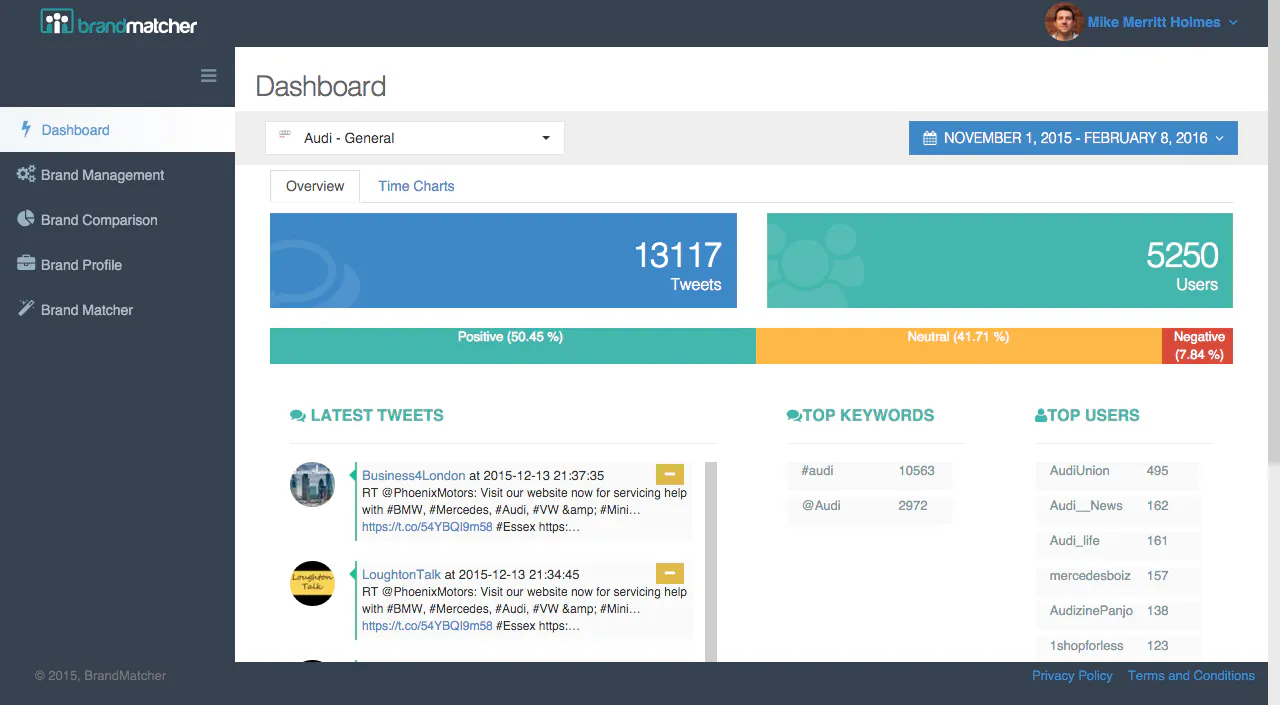Image resolution: width=1280 pixels, height=705 pixels.
Task: Open Brand Management in sidebar
Action: tap(117, 175)
